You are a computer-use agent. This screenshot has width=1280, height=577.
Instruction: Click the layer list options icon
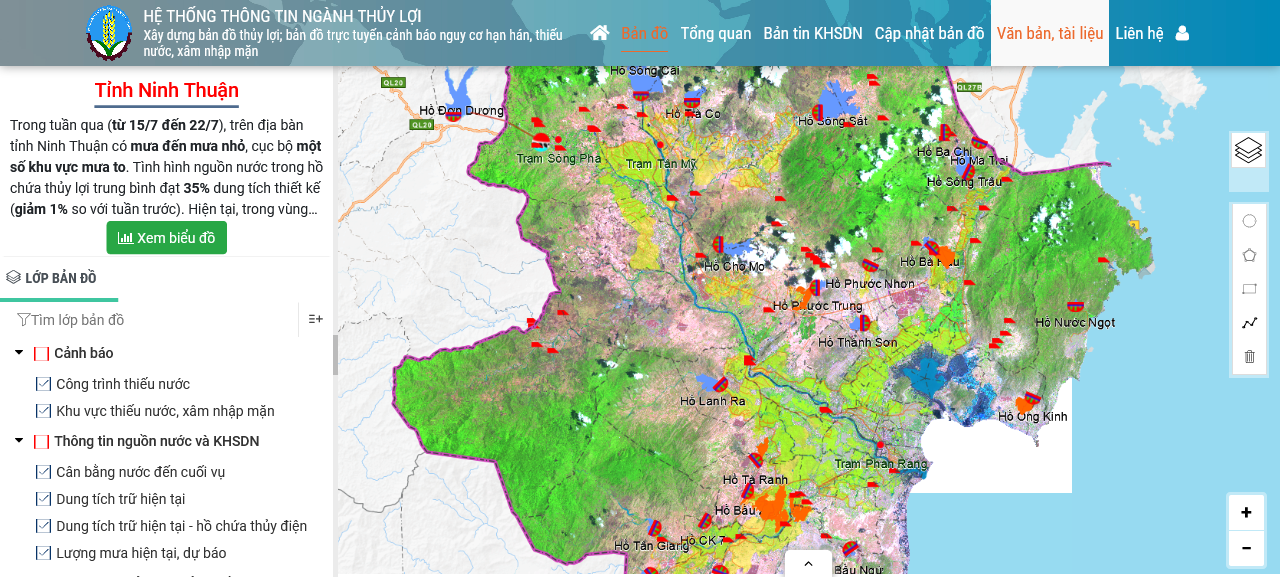coord(315,319)
